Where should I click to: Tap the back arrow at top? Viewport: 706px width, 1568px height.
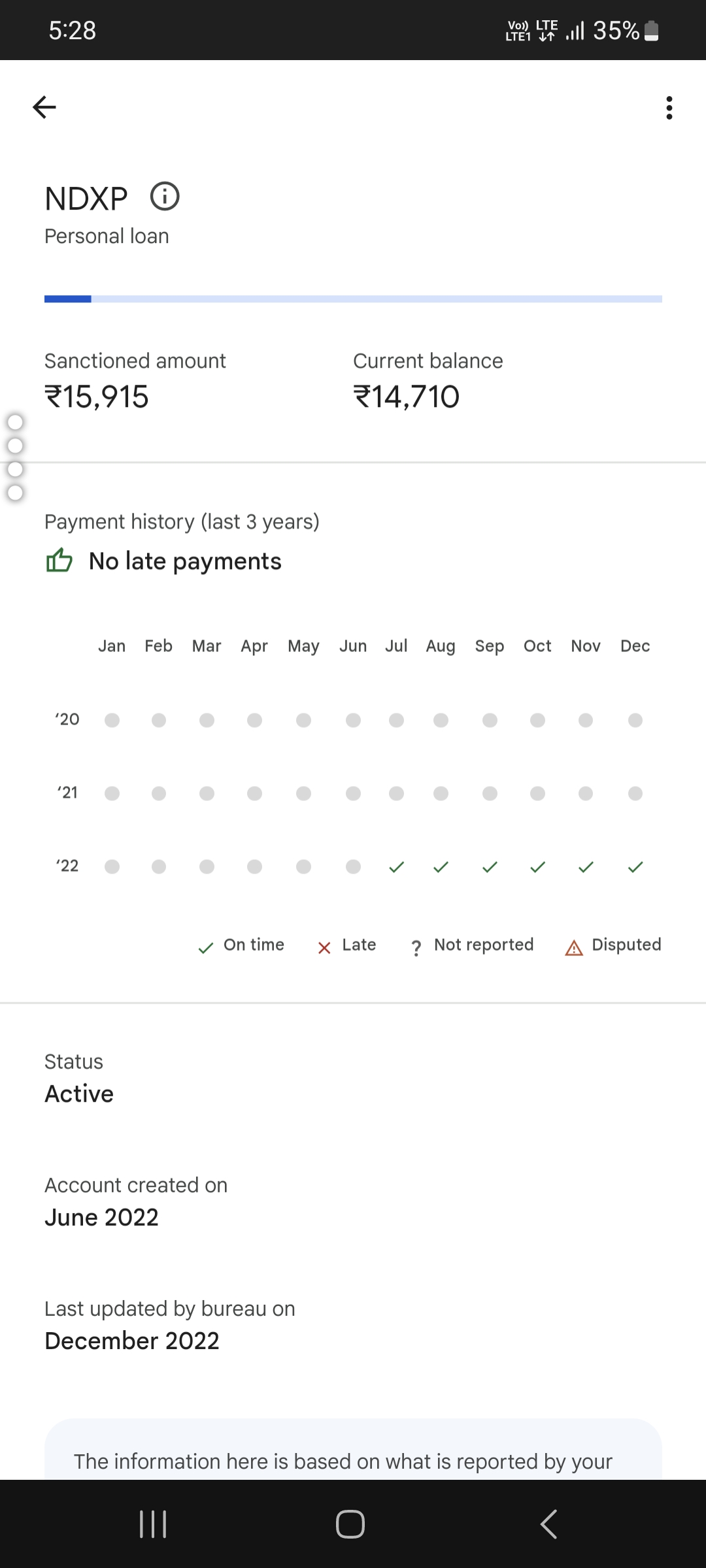[x=44, y=107]
